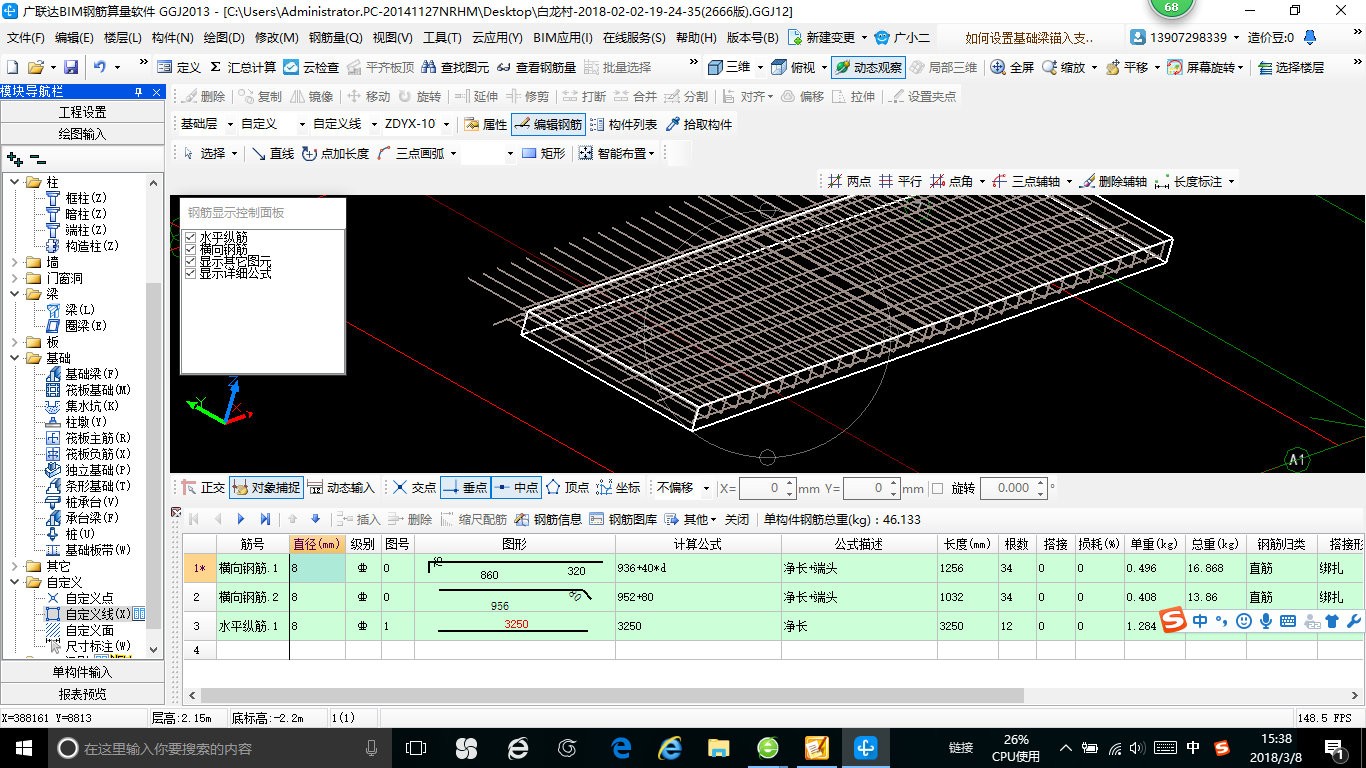Open the 三点画弧 arc dropdown arrow
Viewport: 1366px width, 768px height.
click(453, 153)
